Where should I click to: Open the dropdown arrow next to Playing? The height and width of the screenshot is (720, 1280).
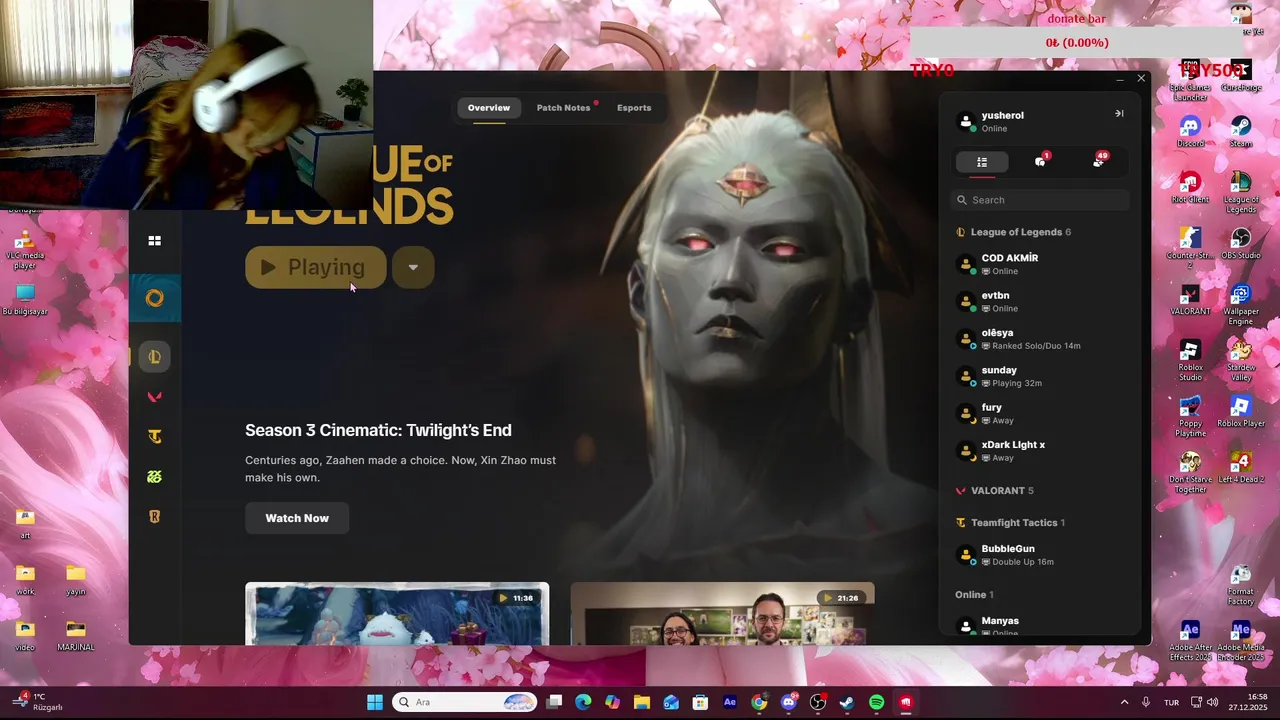(413, 267)
